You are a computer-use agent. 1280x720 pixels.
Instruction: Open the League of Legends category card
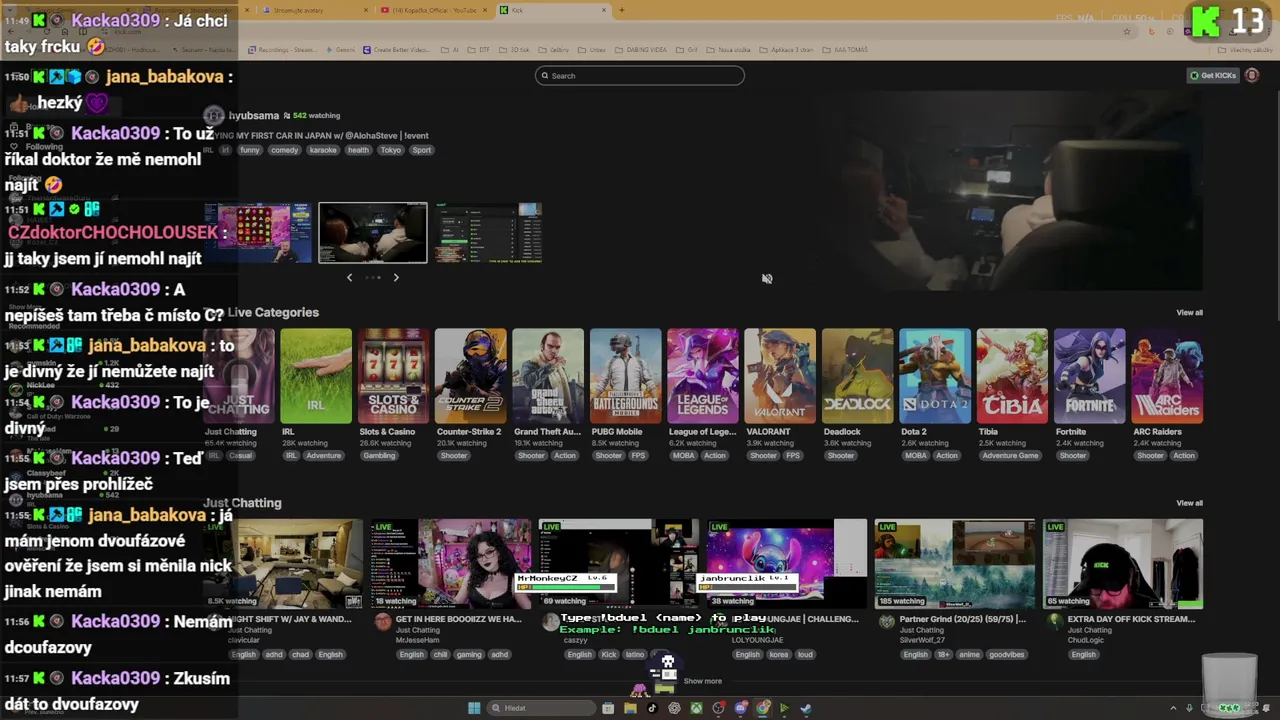(x=703, y=376)
